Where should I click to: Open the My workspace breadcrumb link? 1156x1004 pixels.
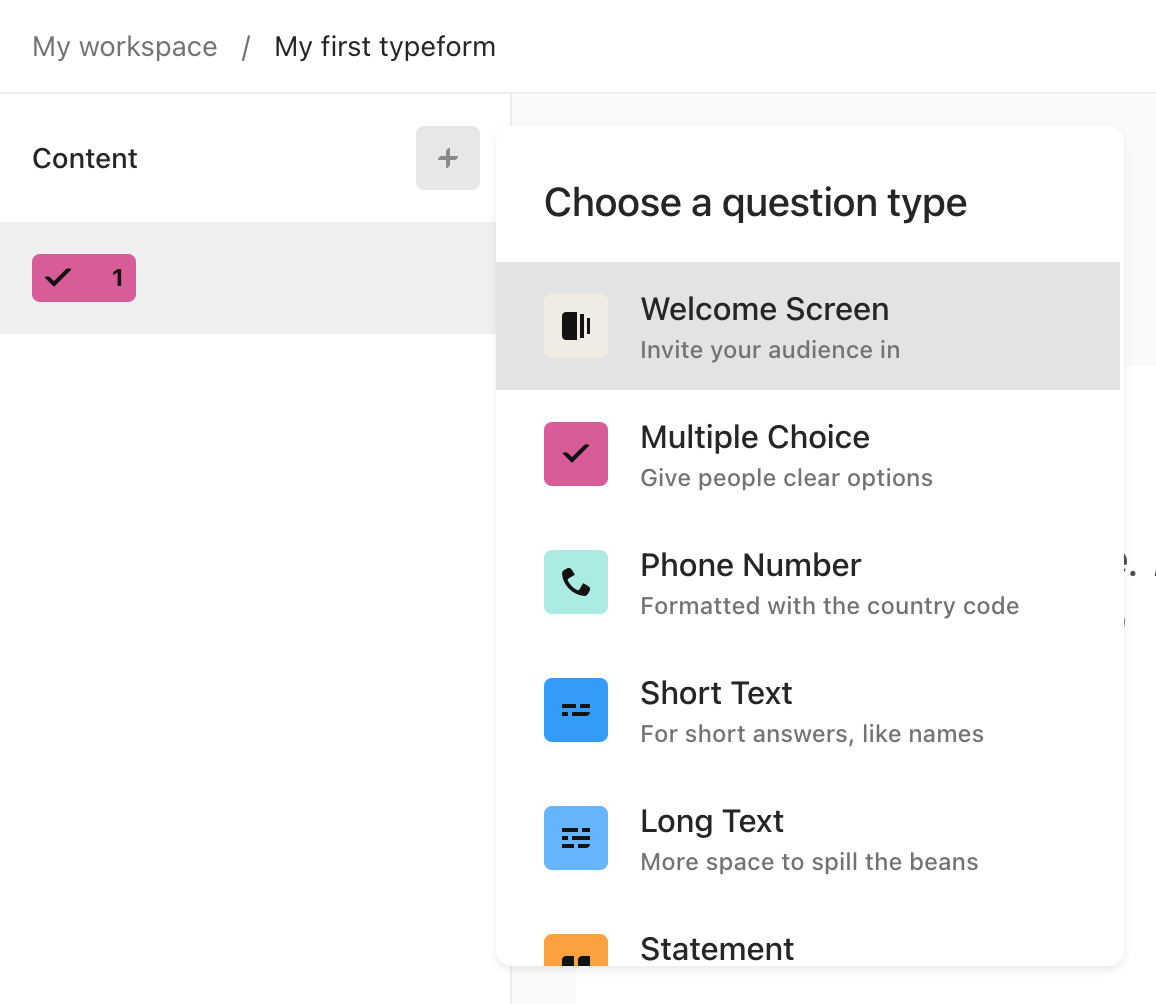[x=125, y=46]
